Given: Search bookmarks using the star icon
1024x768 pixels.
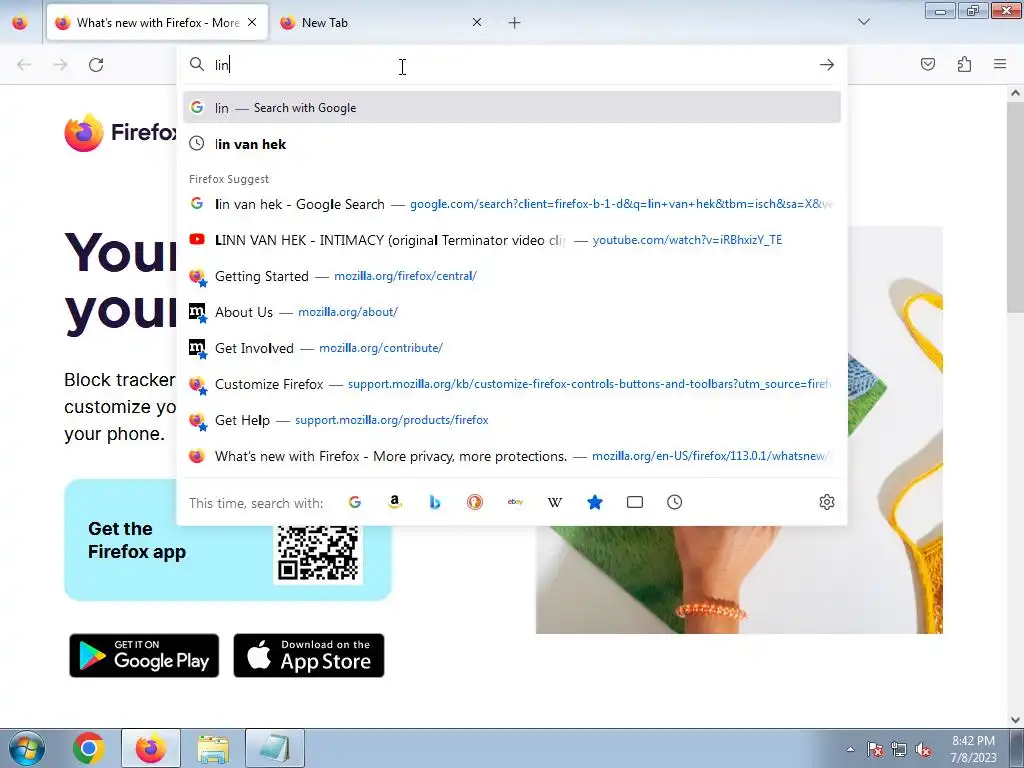Looking at the screenshot, I should 595,502.
